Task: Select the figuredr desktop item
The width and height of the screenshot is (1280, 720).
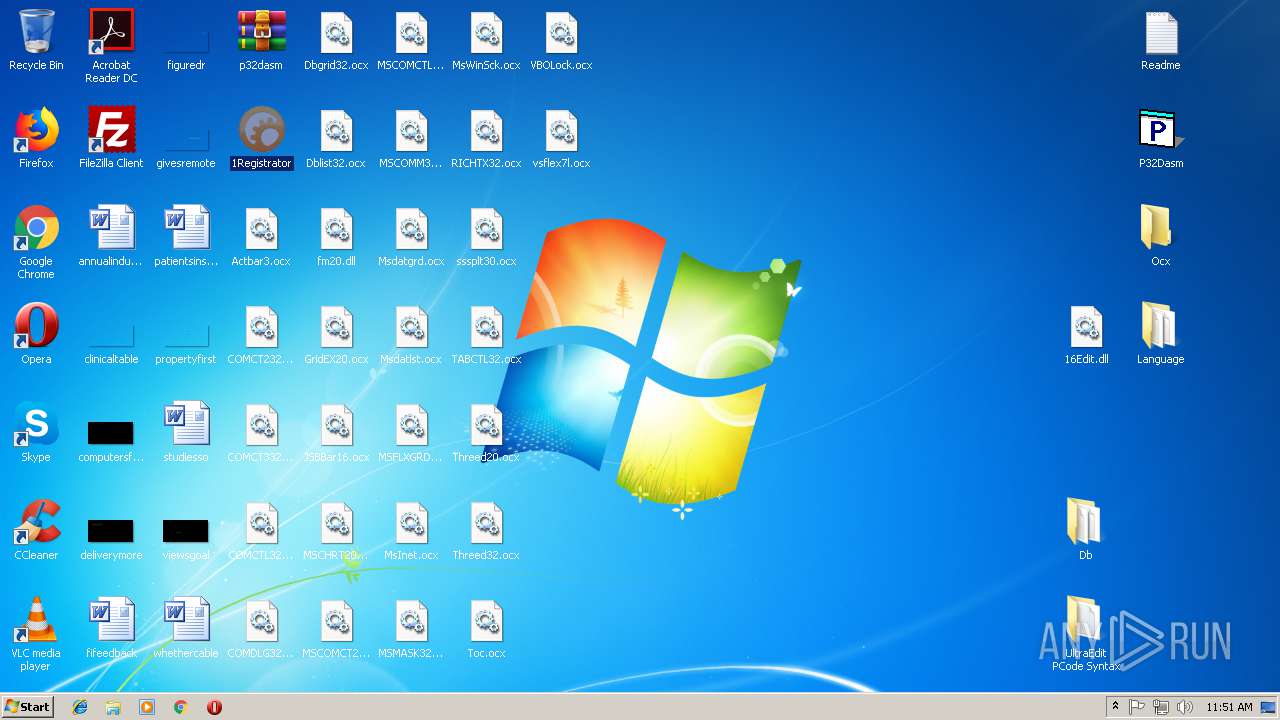Action: [x=186, y=41]
